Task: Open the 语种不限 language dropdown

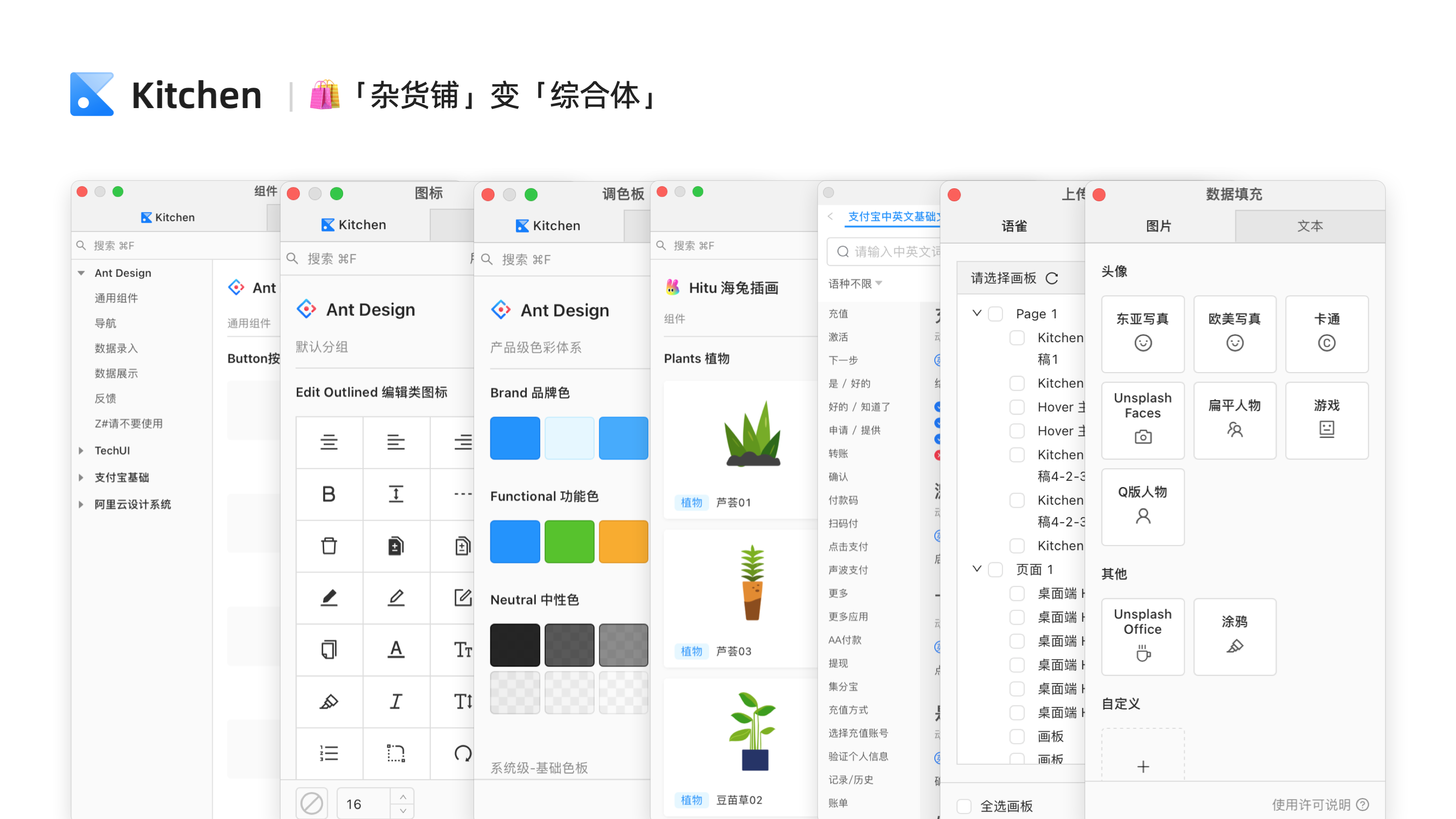Action: click(x=855, y=283)
